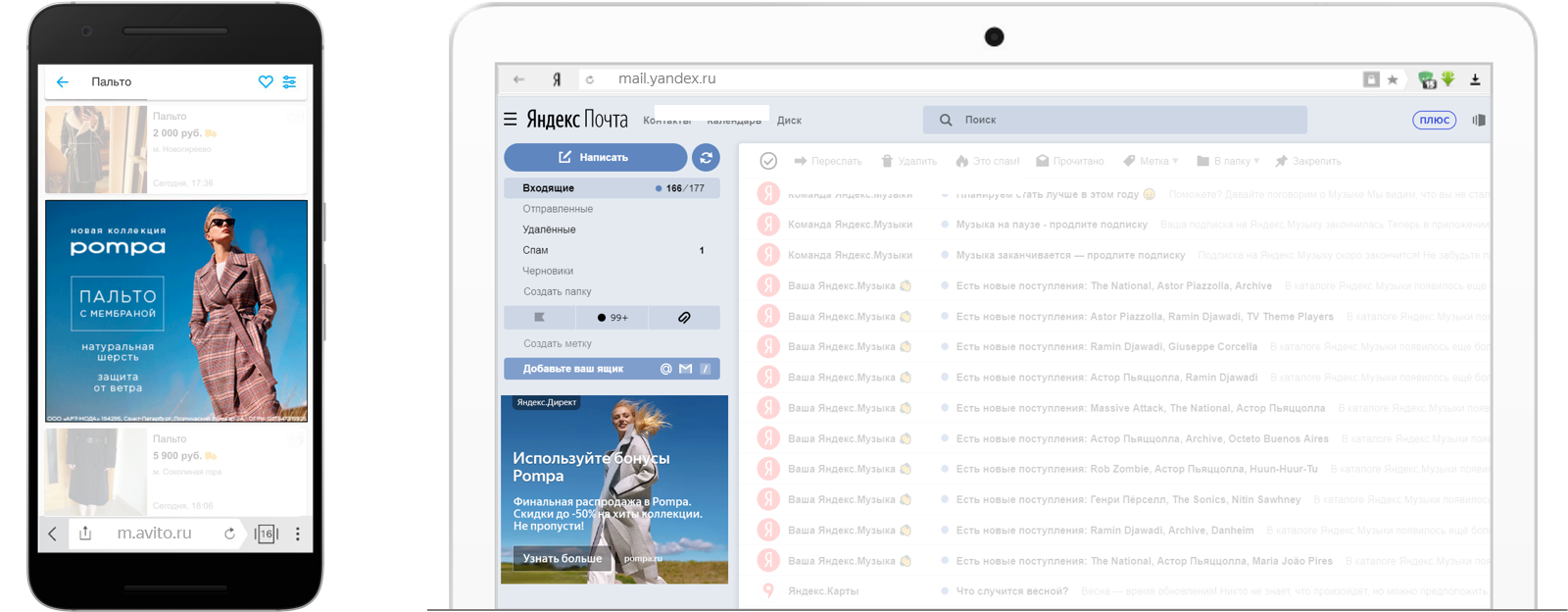Click the Удалить toolbar button
Screen dimensions: 1568x612
908,161
